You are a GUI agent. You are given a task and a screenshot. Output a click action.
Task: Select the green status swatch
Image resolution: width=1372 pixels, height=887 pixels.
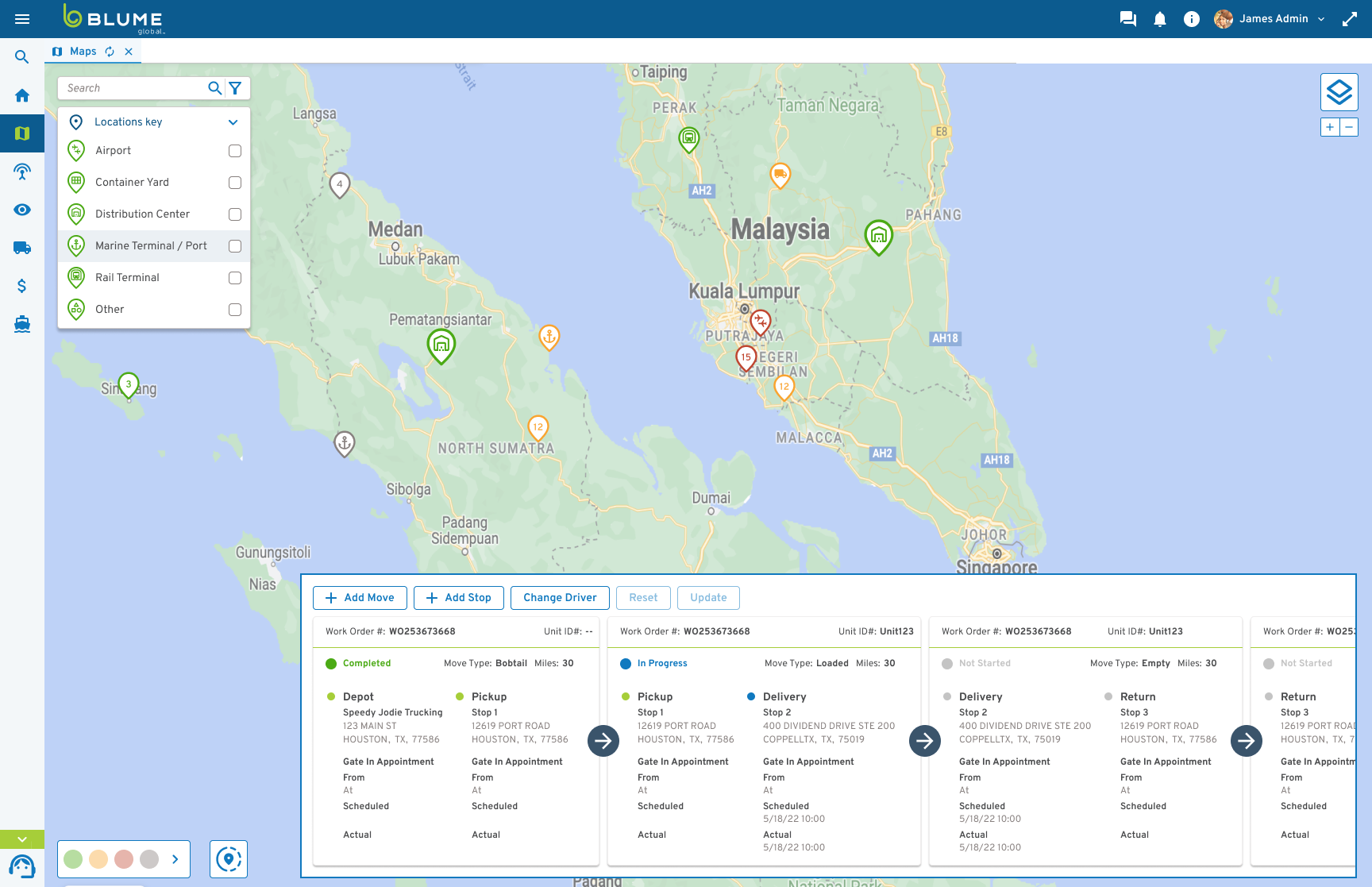click(x=73, y=859)
